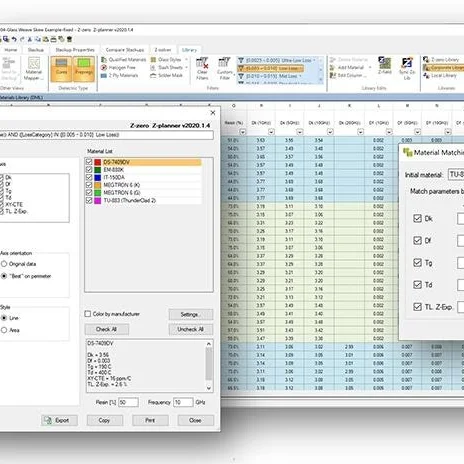Uncheck Td in Material Matching panel

(x=417, y=285)
